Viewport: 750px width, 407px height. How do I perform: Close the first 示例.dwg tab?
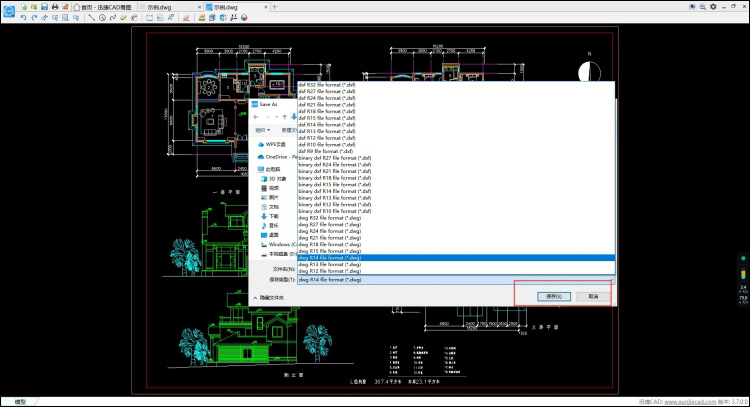(x=199, y=7)
